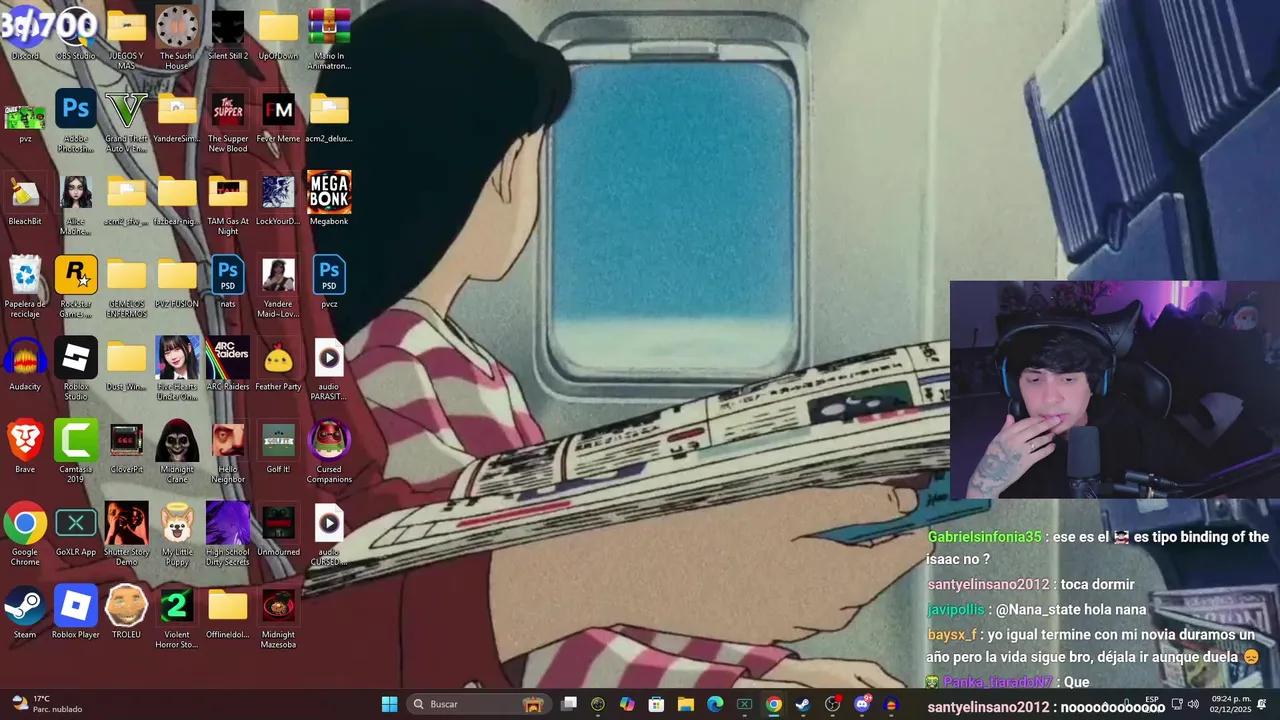The width and height of the screenshot is (1280, 720).
Task: Select the Silent Still 2 shortcut
Action: click(228, 34)
